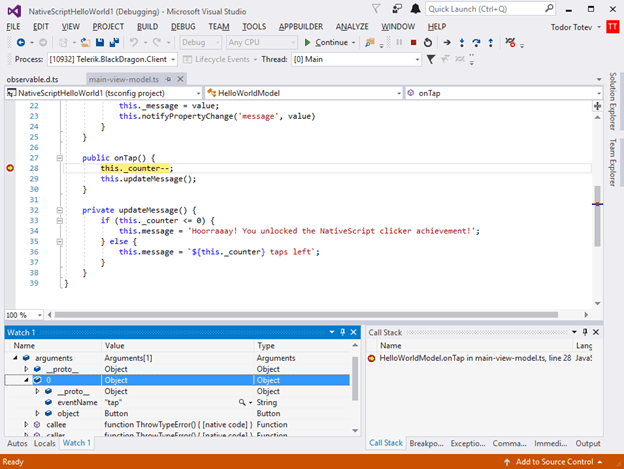Click the Step Out icon
This screenshot has height=469, width=624.
[x=491, y=42]
